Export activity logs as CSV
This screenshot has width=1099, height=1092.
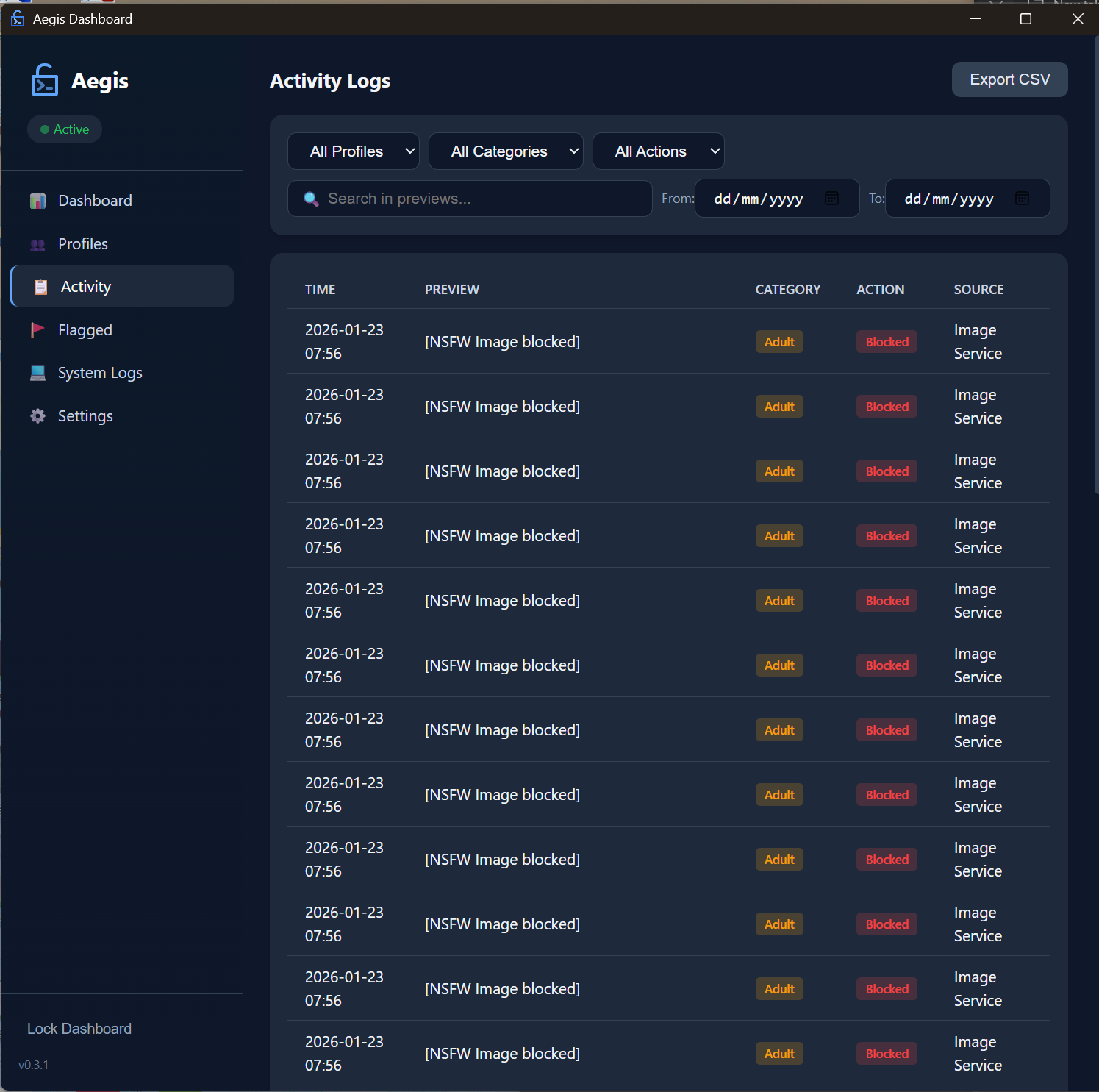pyautogui.click(x=1009, y=79)
